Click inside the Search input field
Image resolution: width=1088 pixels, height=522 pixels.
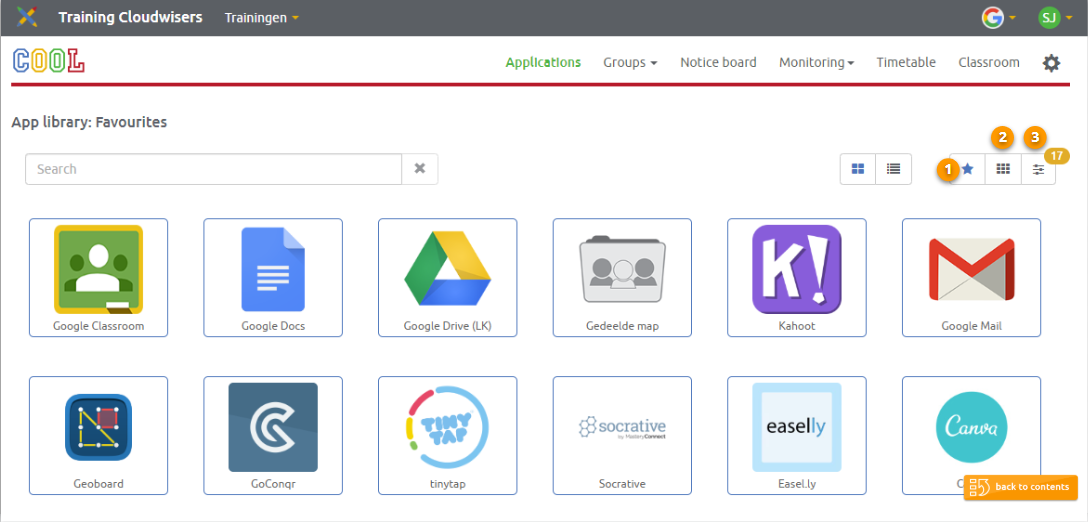214,169
